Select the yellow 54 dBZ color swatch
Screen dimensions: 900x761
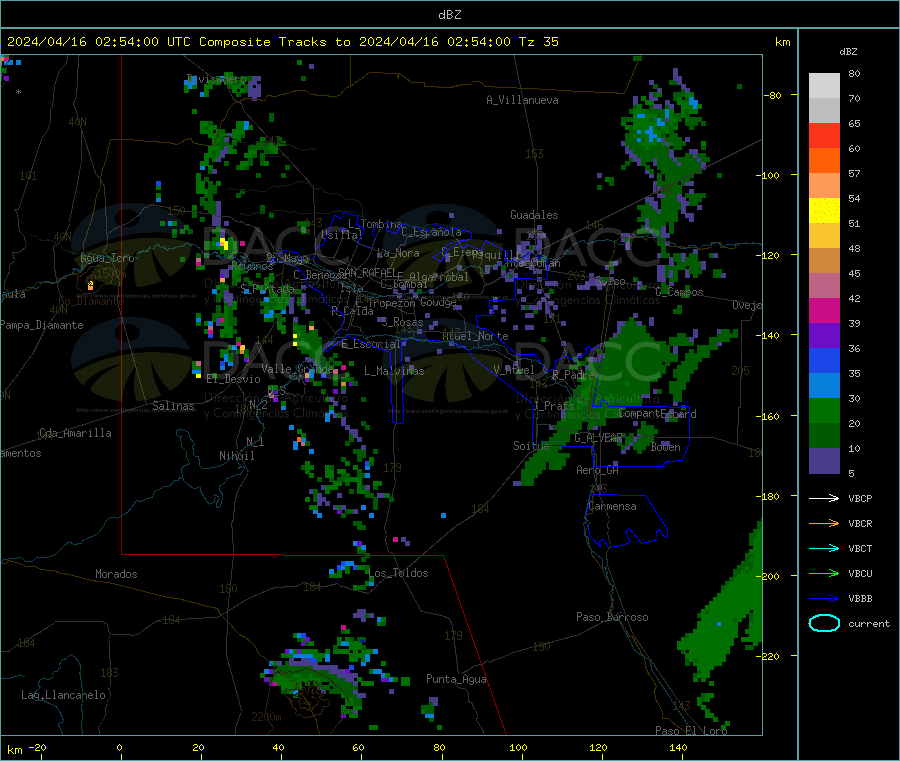point(824,211)
